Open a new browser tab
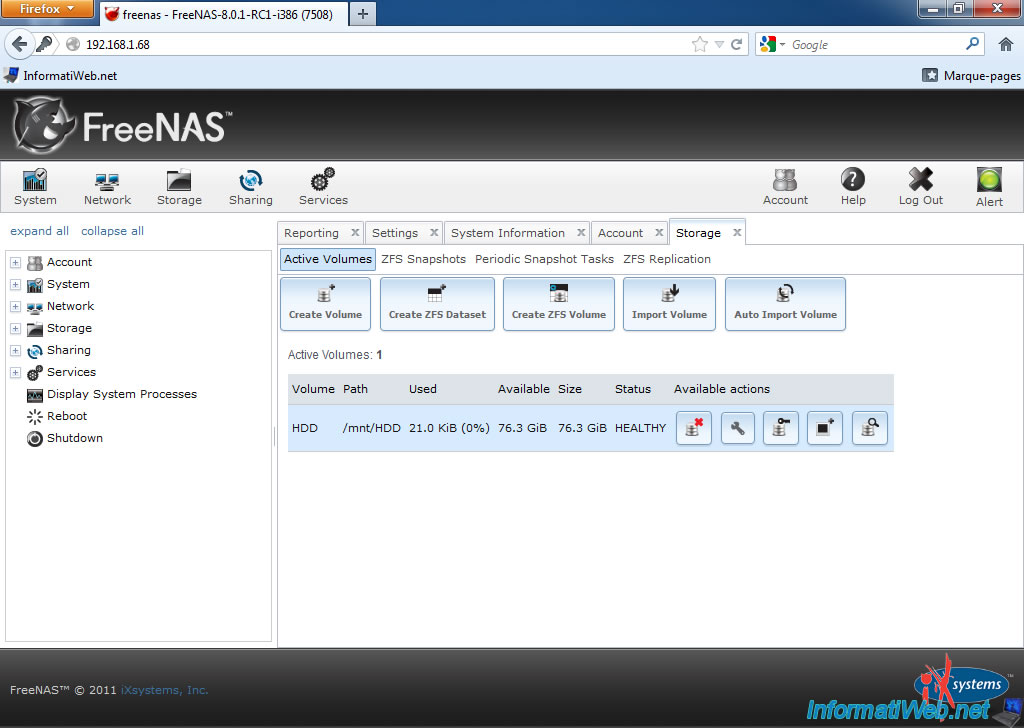This screenshot has height=728, width=1024. (x=363, y=14)
